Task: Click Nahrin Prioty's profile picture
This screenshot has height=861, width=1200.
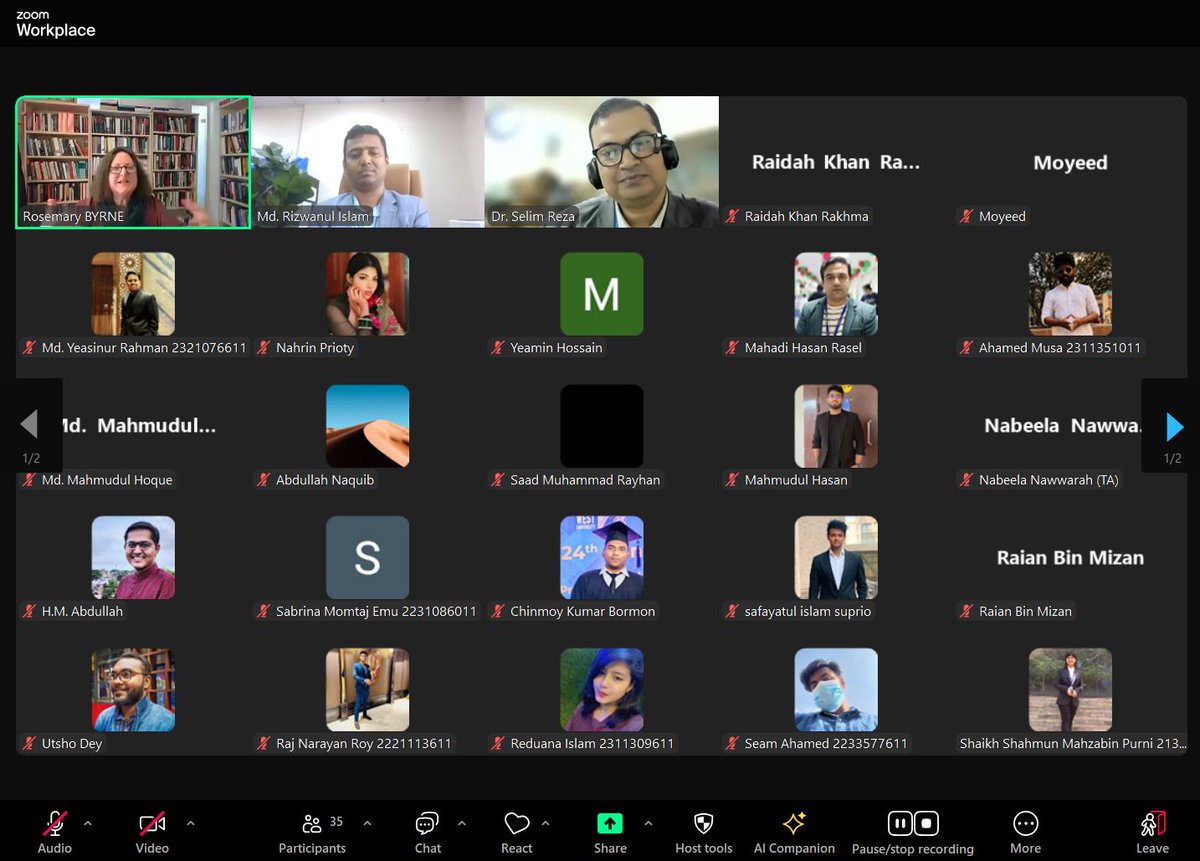Action: pyautogui.click(x=367, y=293)
